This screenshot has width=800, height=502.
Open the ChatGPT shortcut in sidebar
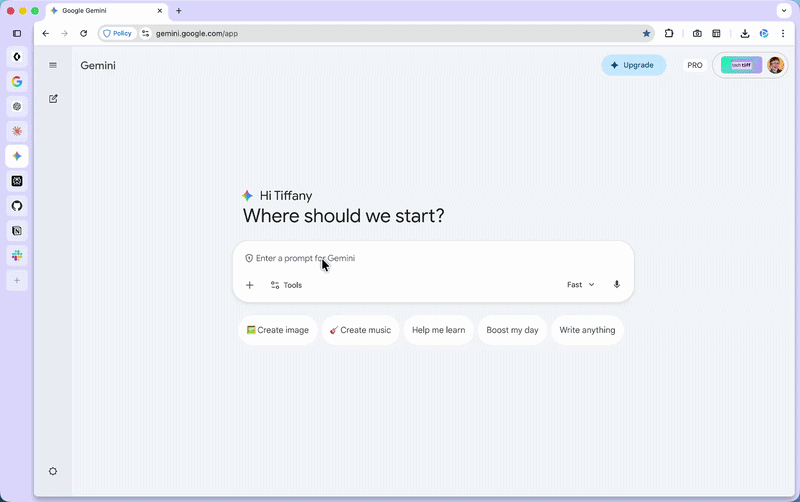17,107
